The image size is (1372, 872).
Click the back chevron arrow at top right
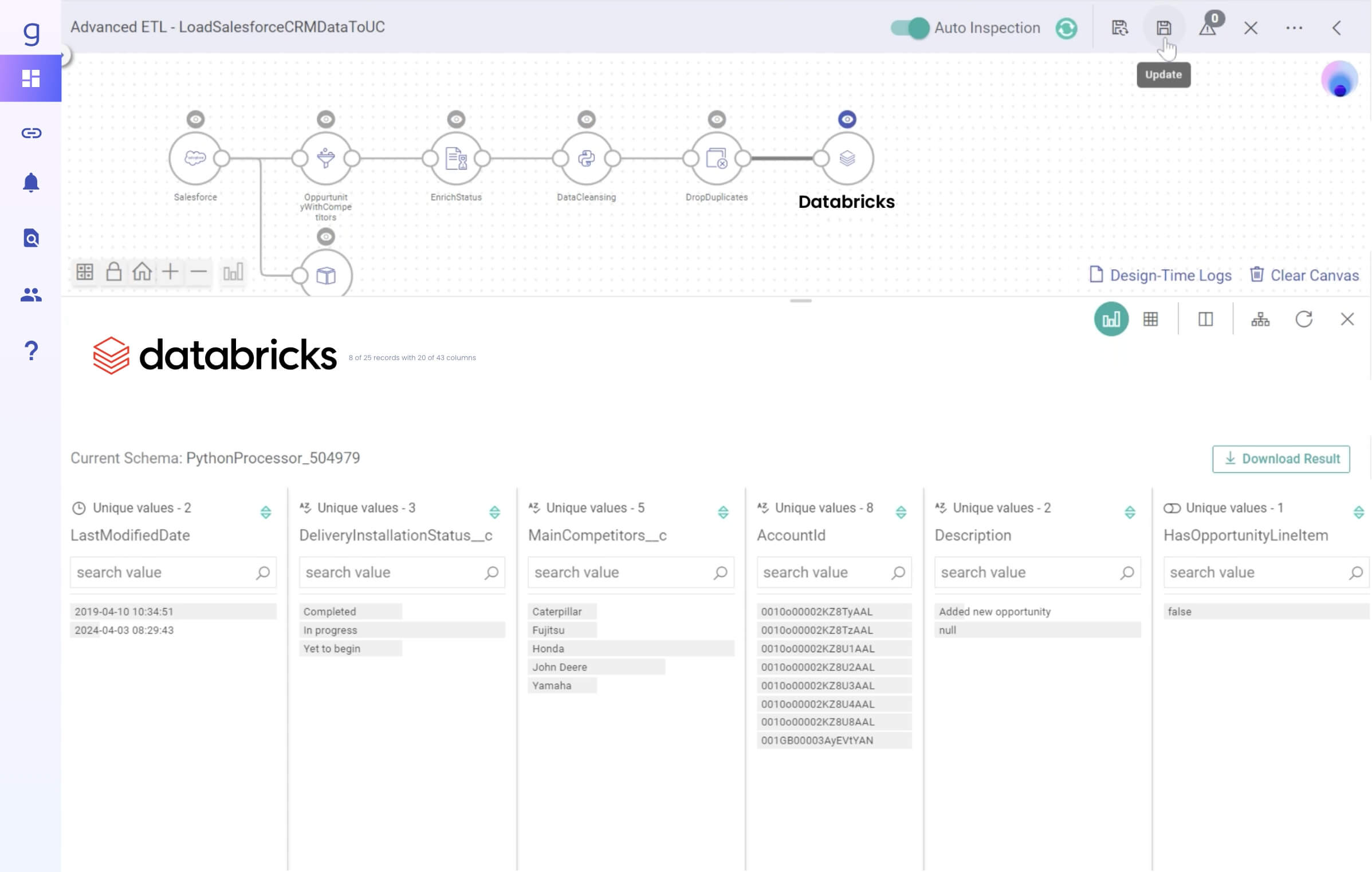click(x=1336, y=27)
